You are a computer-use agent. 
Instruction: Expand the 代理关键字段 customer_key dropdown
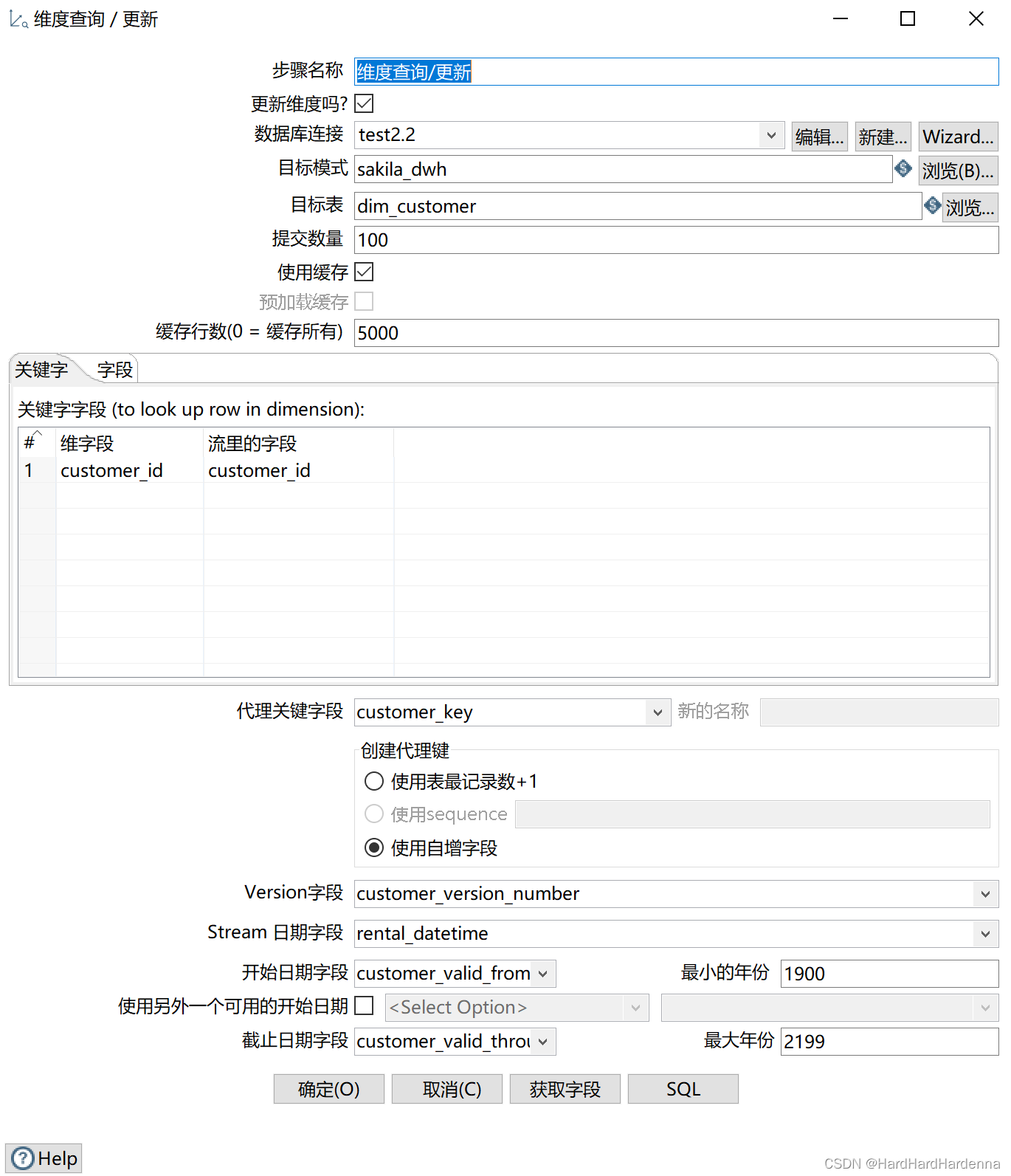pos(657,712)
